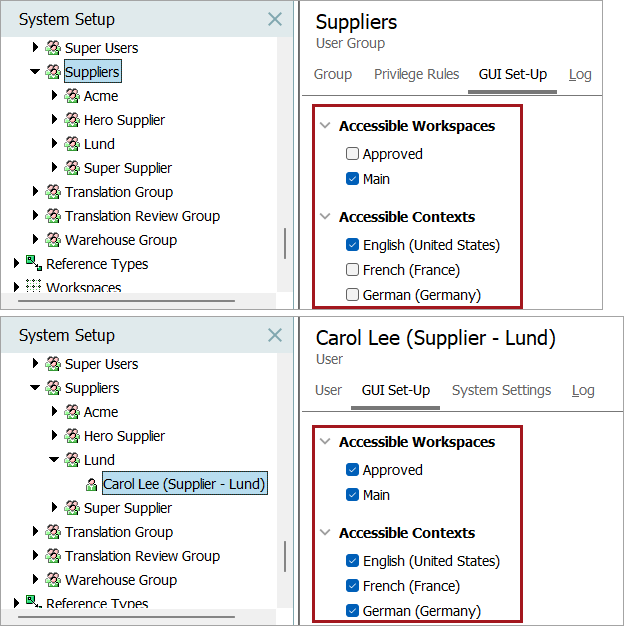The width and height of the screenshot is (624, 626).
Task: Collapse the expanded Lund supplier group
Action: pos(54,460)
